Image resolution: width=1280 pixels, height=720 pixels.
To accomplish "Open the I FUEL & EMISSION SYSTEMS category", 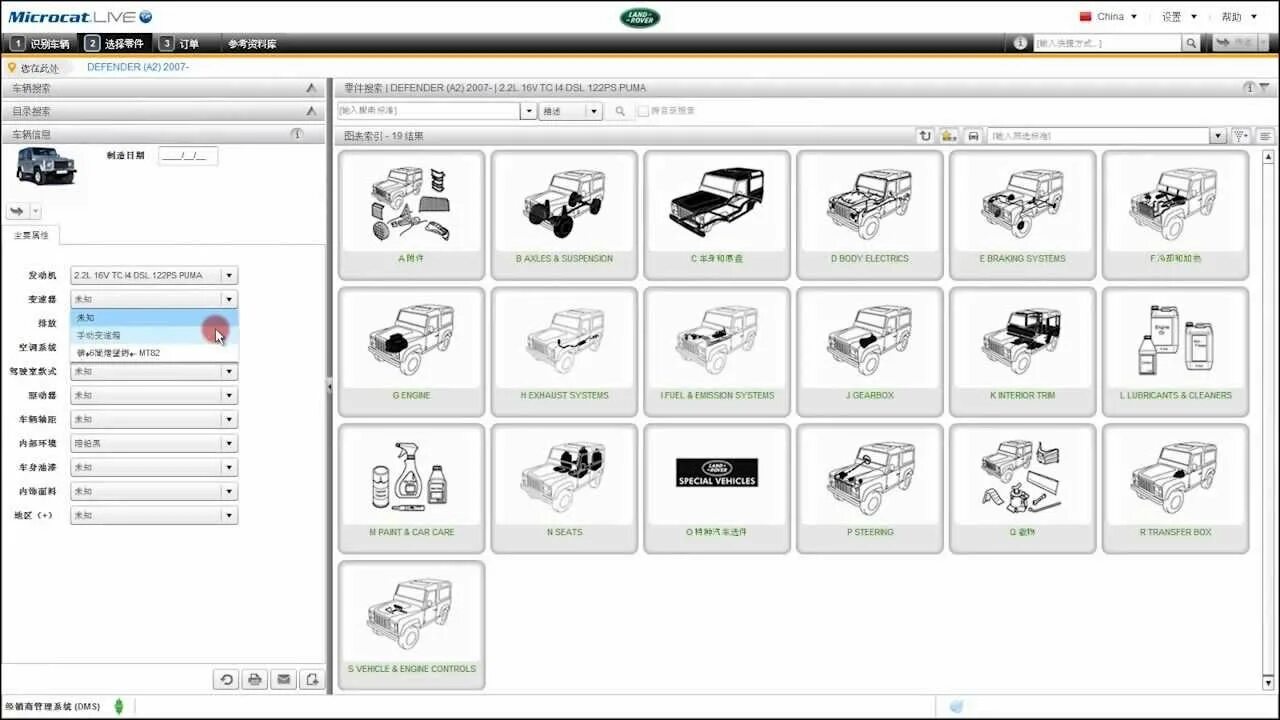I will (x=717, y=352).
